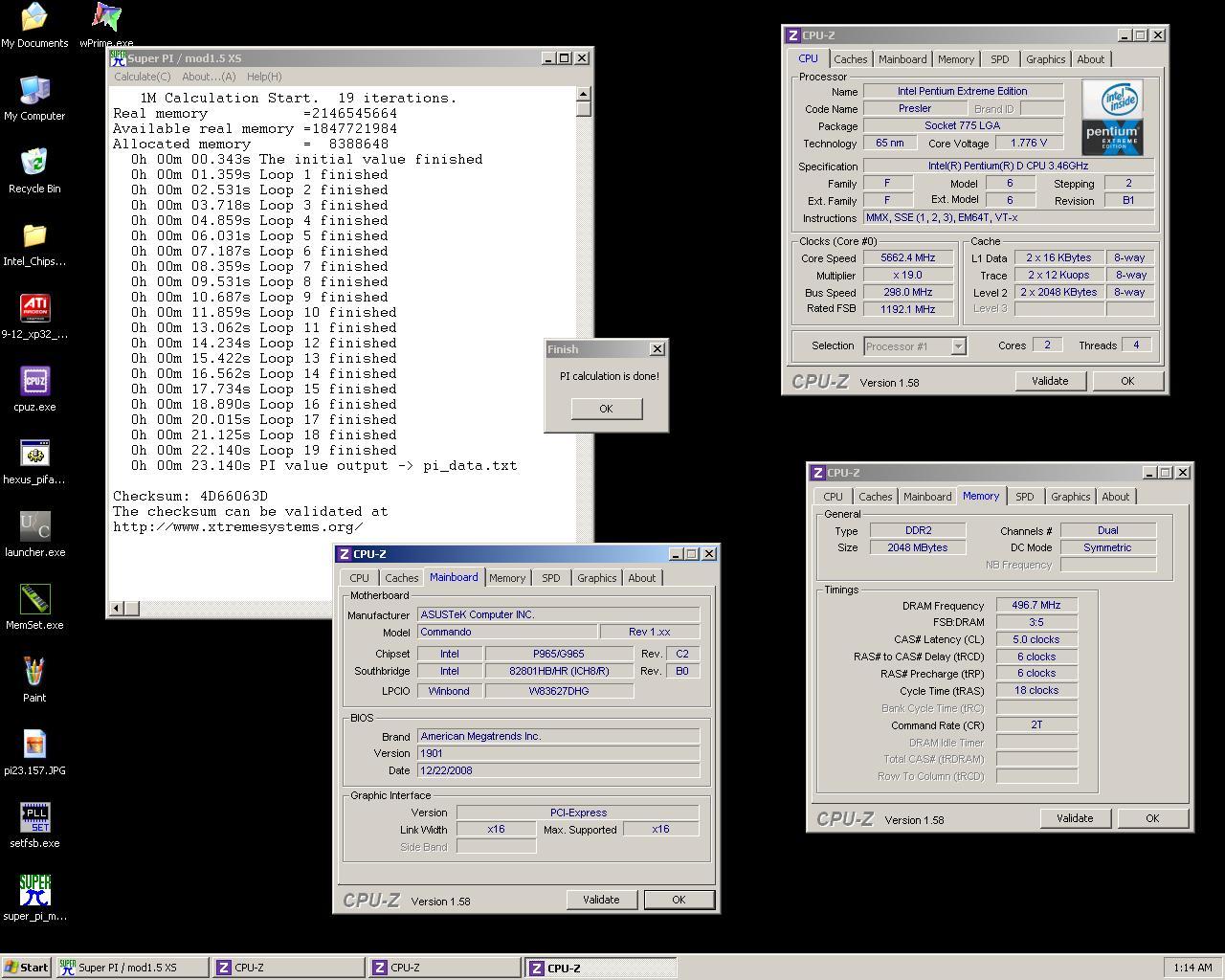Viewport: 1225px width, 980px height.
Task: Open Intel_Chips folder icon
Action: tap(34, 243)
